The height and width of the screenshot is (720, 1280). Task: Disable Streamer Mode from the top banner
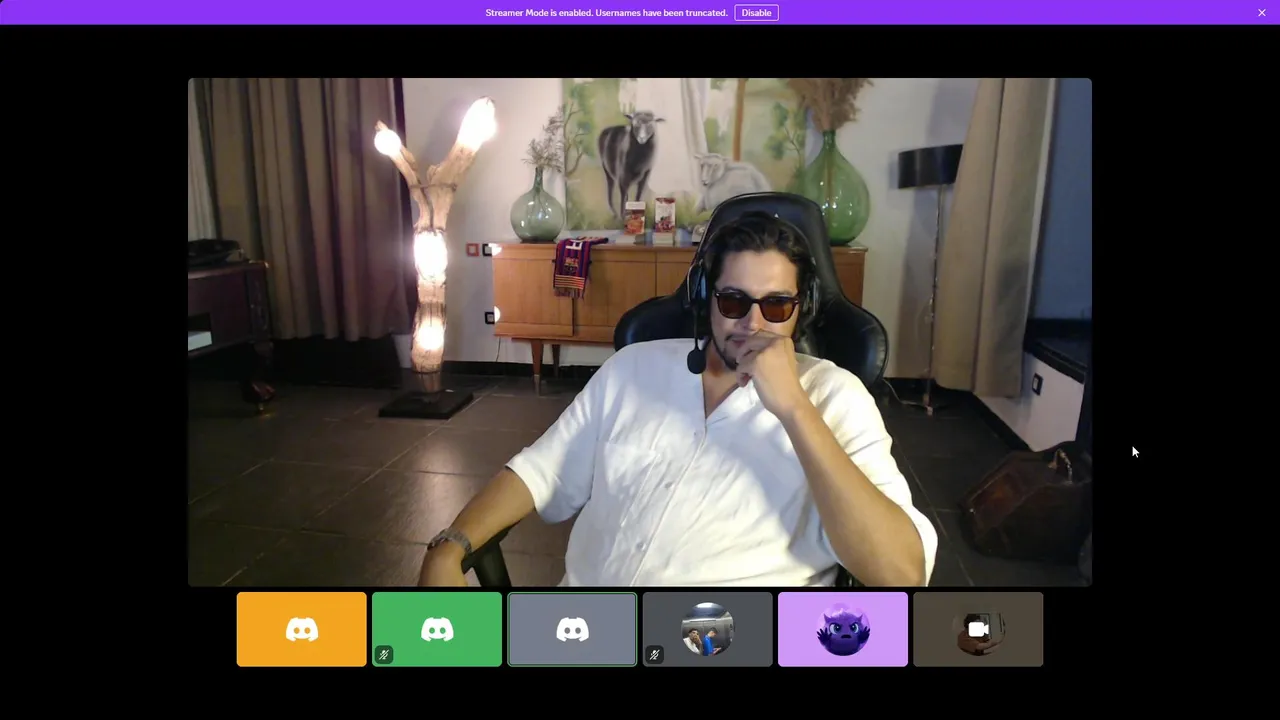[x=756, y=13]
